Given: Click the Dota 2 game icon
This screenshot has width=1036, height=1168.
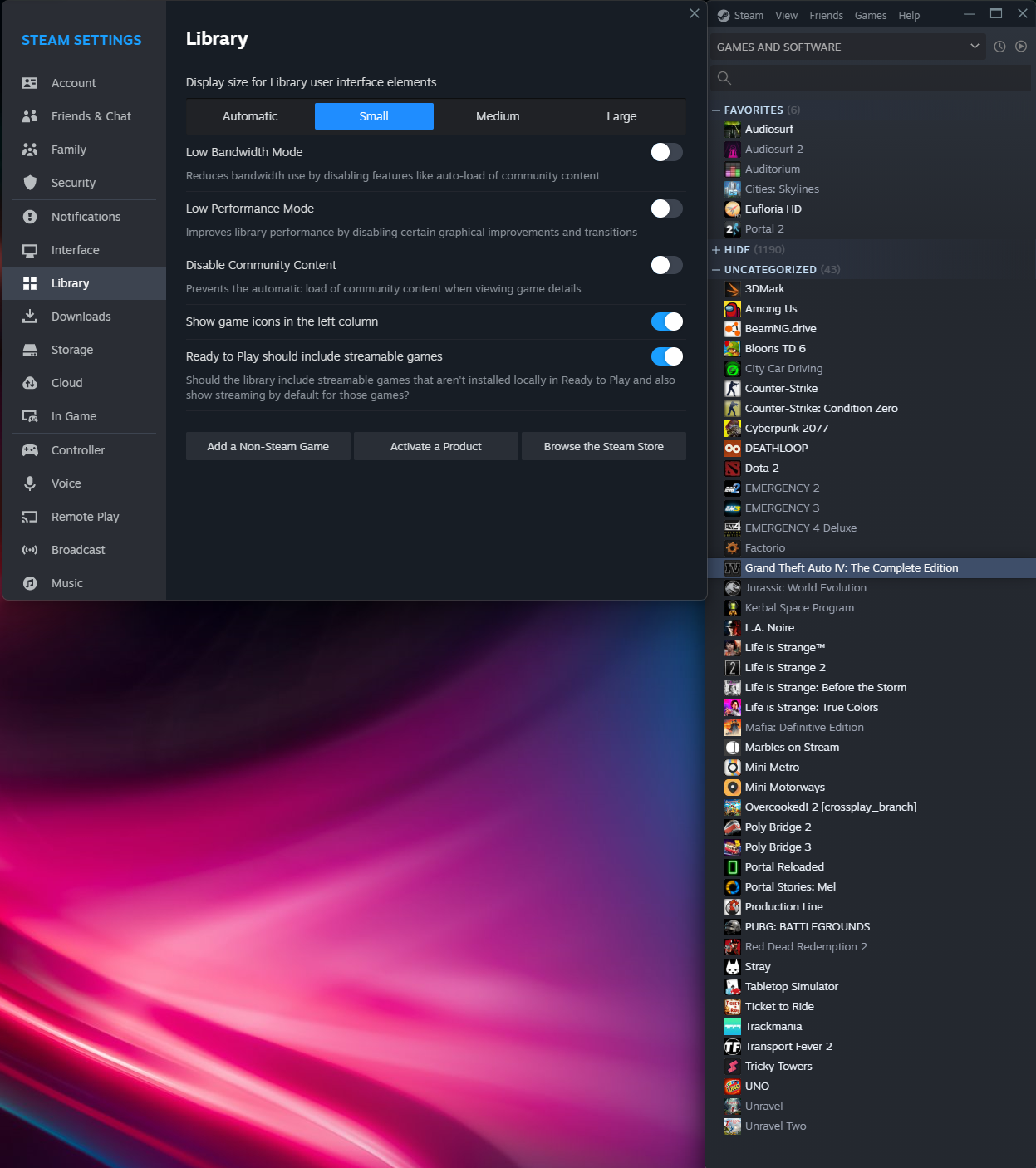Looking at the screenshot, I should [733, 469].
